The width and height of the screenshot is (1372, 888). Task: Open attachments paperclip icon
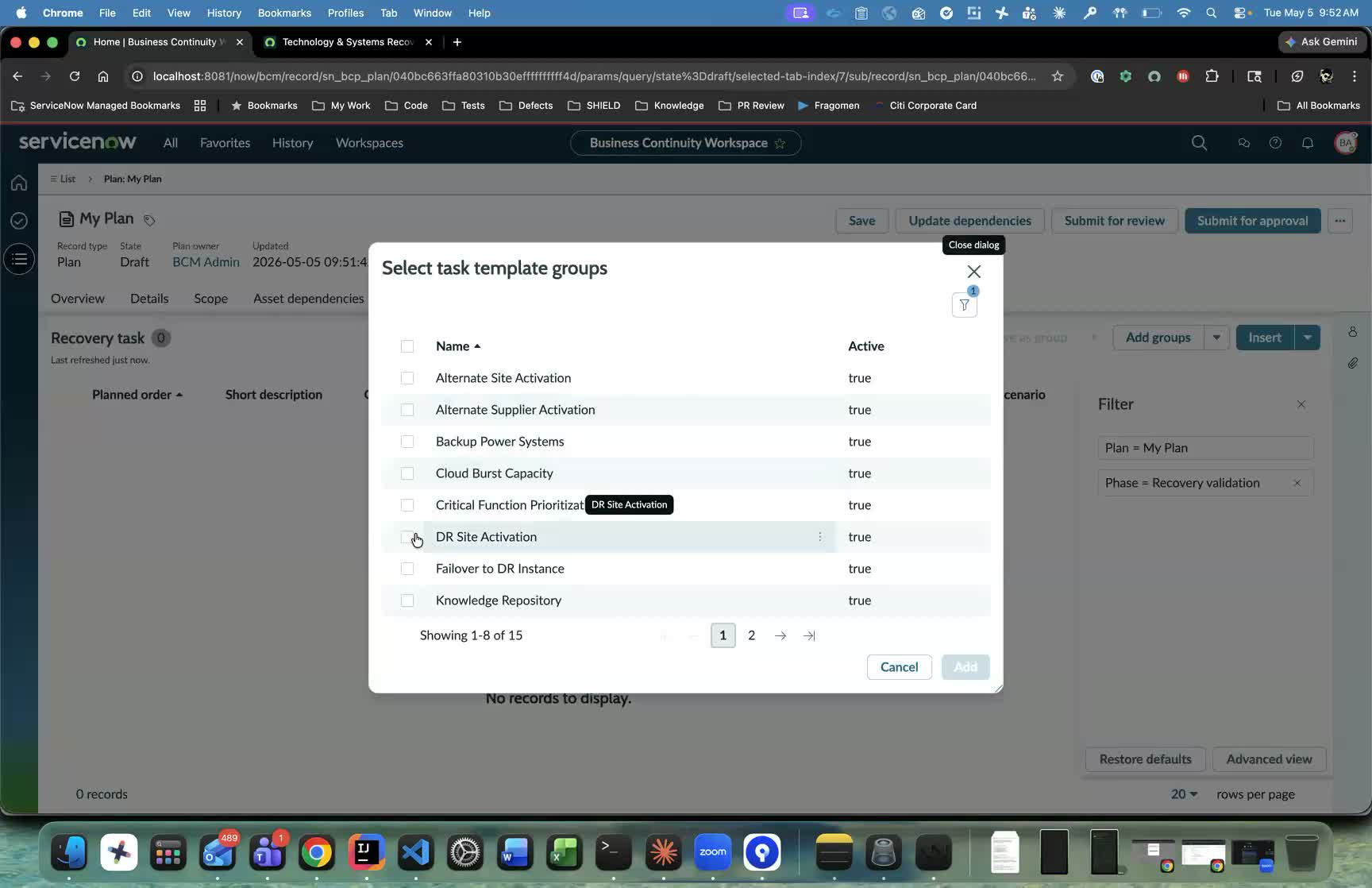[1352, 363]
